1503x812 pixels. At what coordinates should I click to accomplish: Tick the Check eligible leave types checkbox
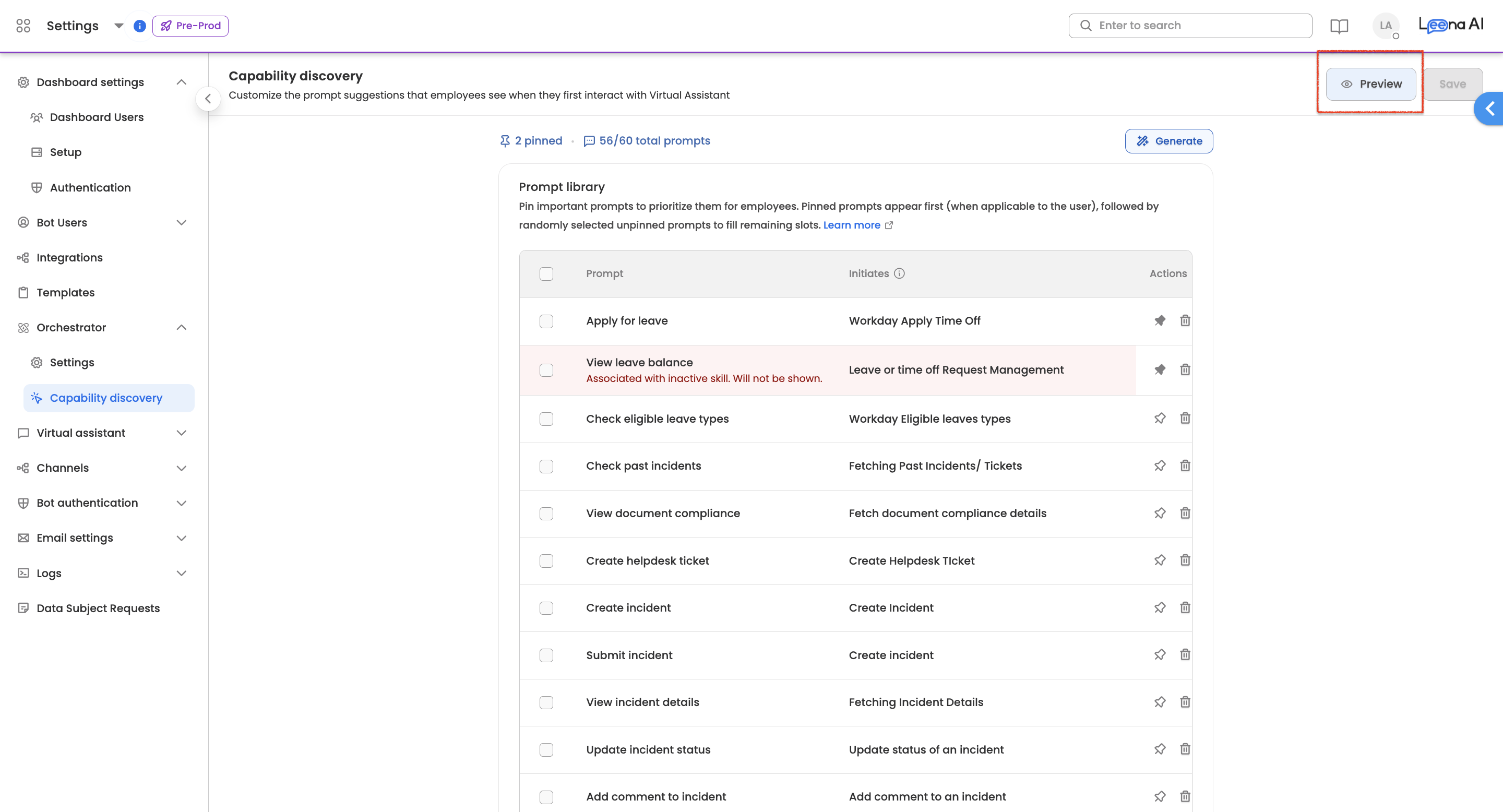coord(546,419)
